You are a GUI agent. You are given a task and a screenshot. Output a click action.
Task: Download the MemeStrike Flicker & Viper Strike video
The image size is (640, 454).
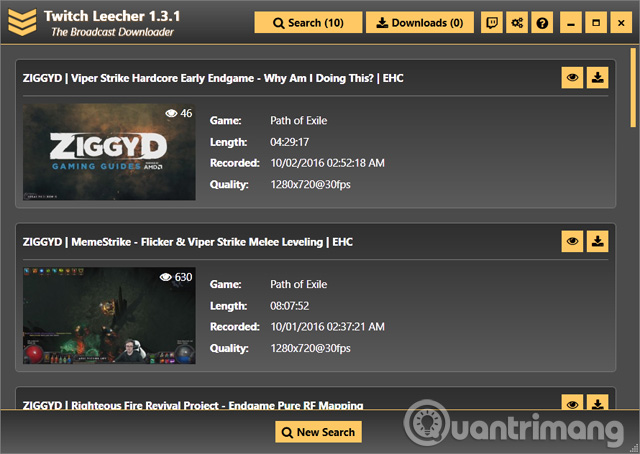click(598, 241)
